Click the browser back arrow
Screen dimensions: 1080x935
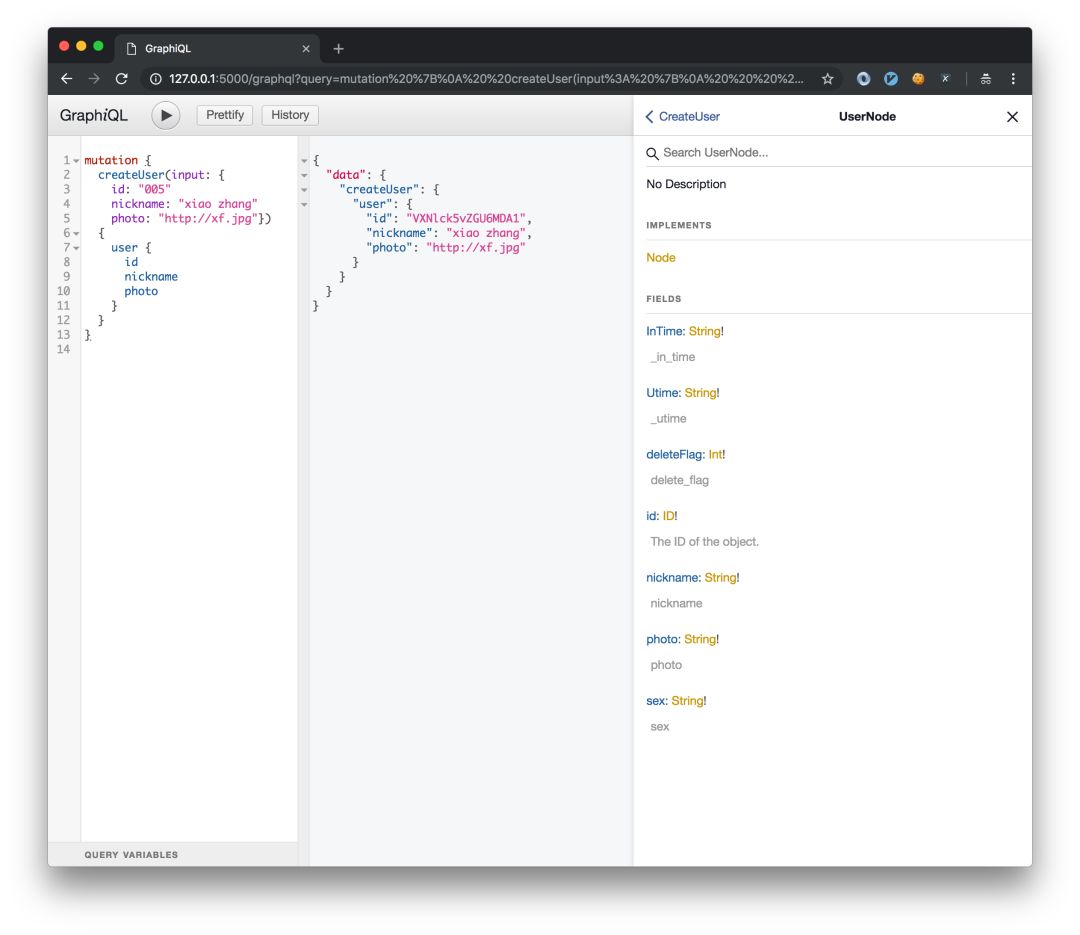click(67, 79)
